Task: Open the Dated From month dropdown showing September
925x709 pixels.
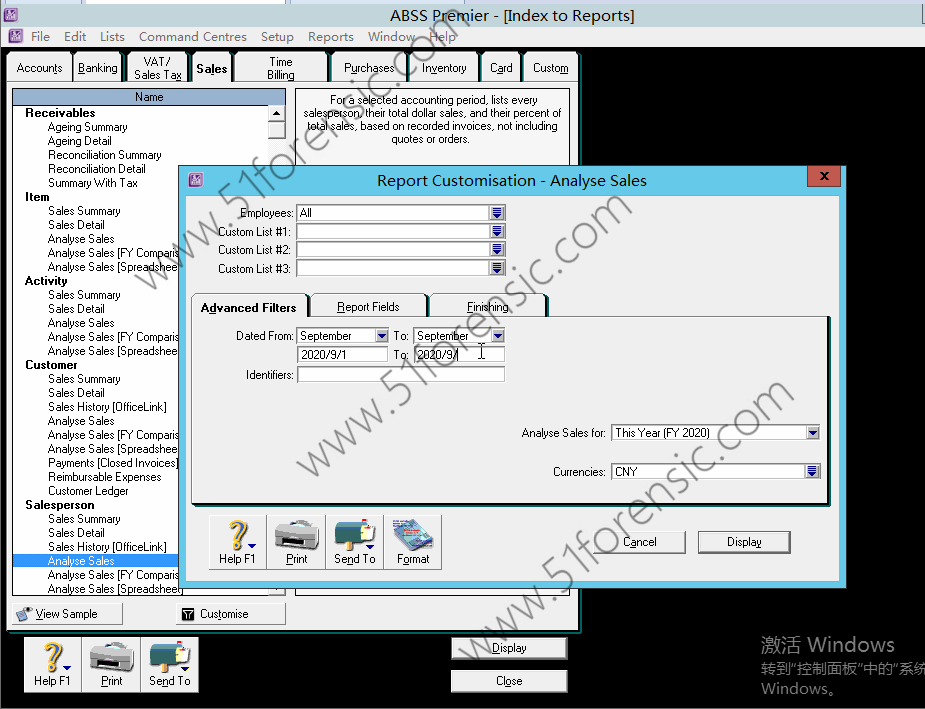Action: pyautogui.click(x=382, y=335)
